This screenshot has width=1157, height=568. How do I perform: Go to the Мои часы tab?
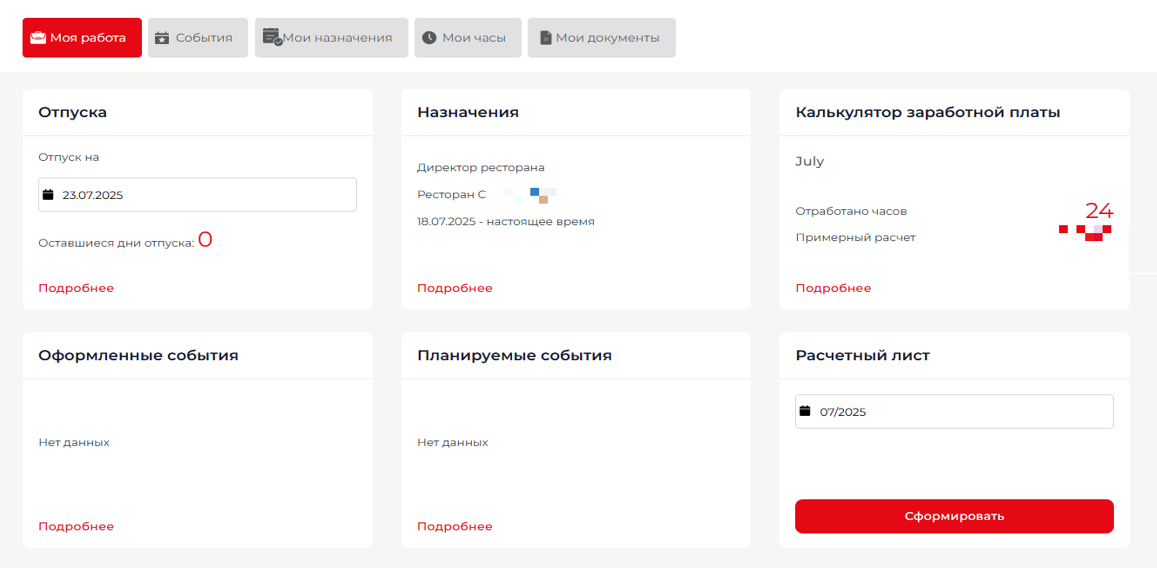(x=468, y=38)
